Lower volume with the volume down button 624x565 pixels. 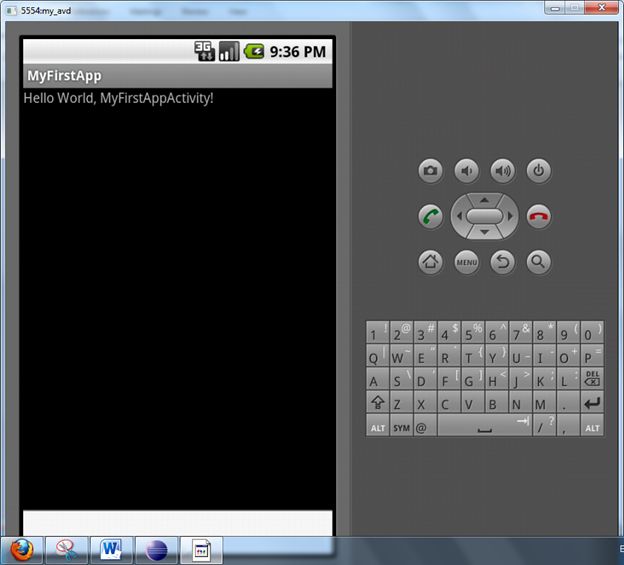[x=466, y=171]
